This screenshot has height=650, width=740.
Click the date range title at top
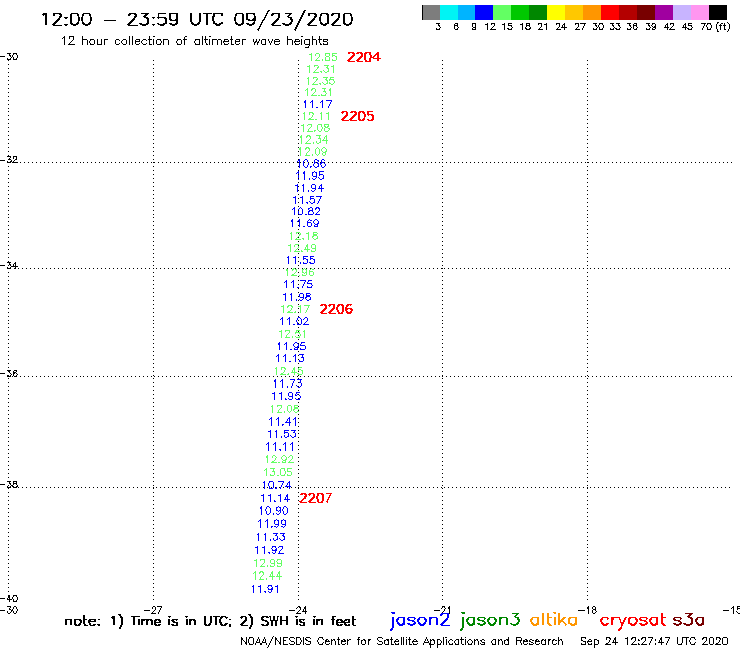197,19
